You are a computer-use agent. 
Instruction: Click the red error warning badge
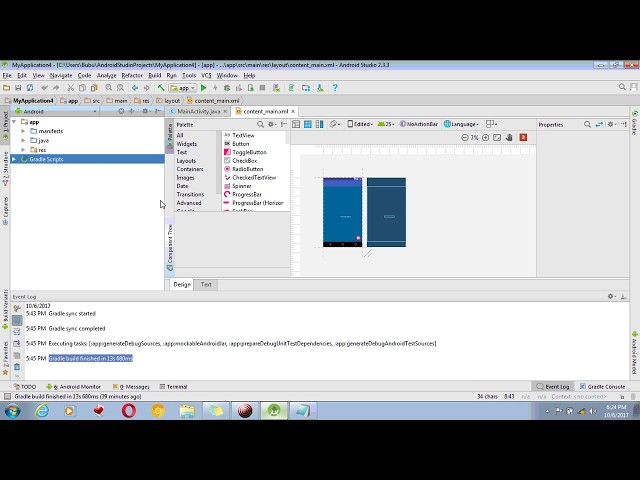(x=523, y=137)
